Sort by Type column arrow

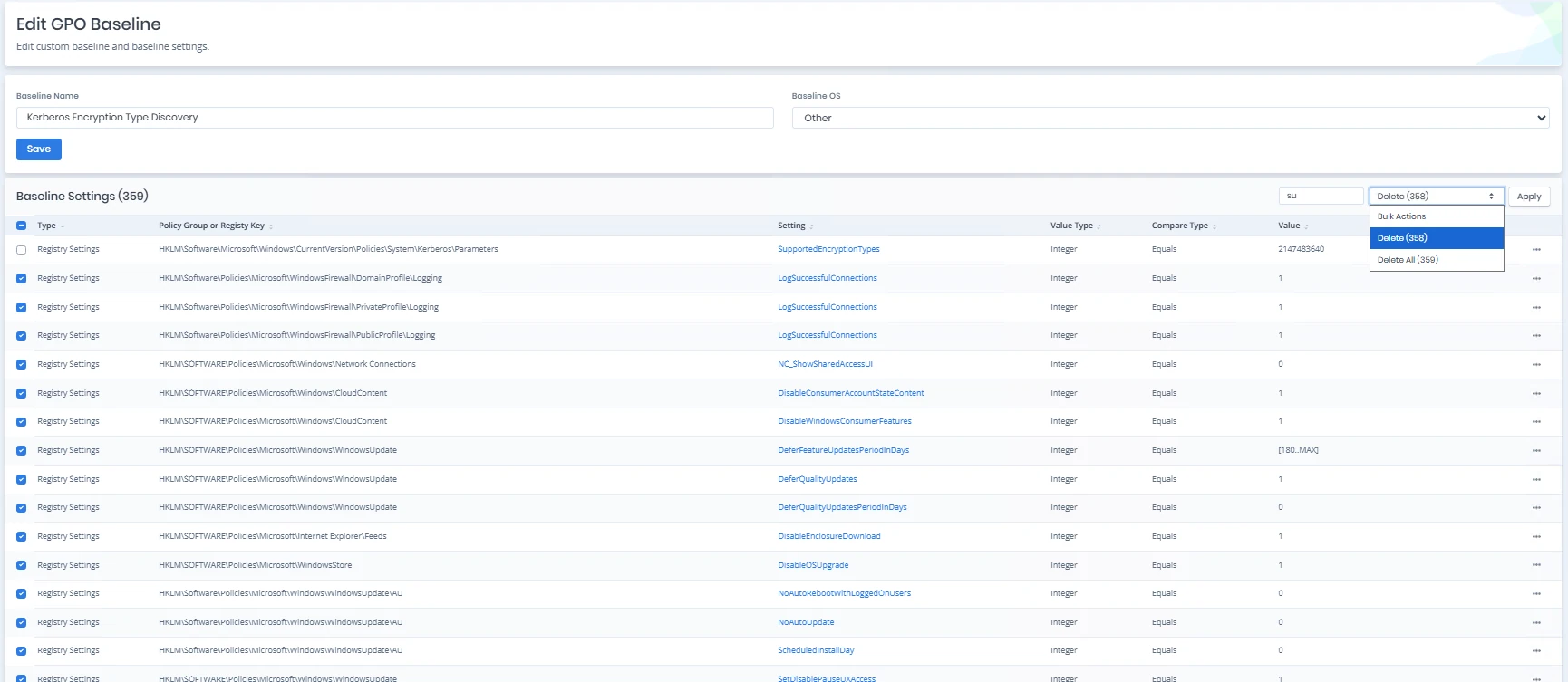(63, 226)
